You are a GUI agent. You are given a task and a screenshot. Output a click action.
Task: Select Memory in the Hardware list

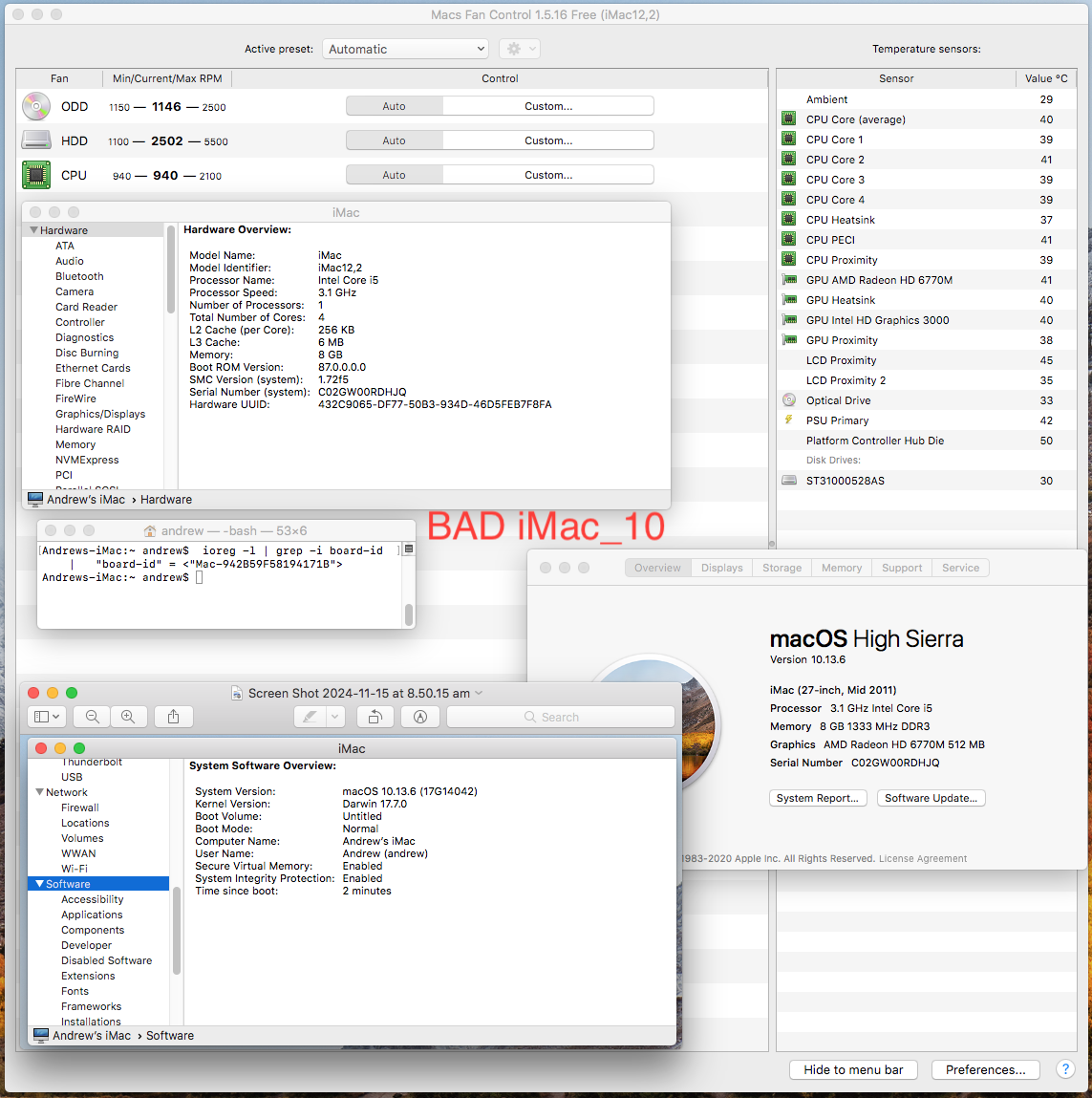tap(75, 444)
